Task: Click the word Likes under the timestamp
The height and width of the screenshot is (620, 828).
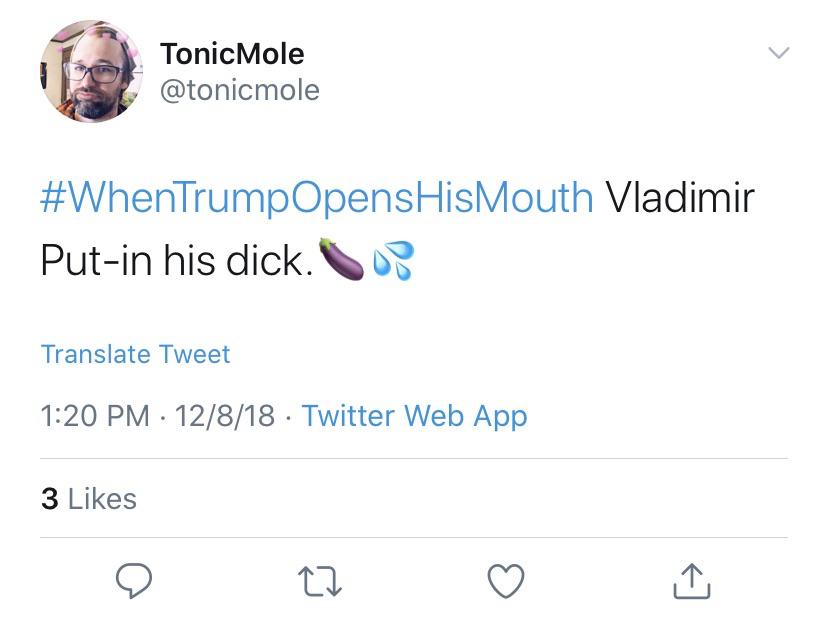Action: point(102,498)
